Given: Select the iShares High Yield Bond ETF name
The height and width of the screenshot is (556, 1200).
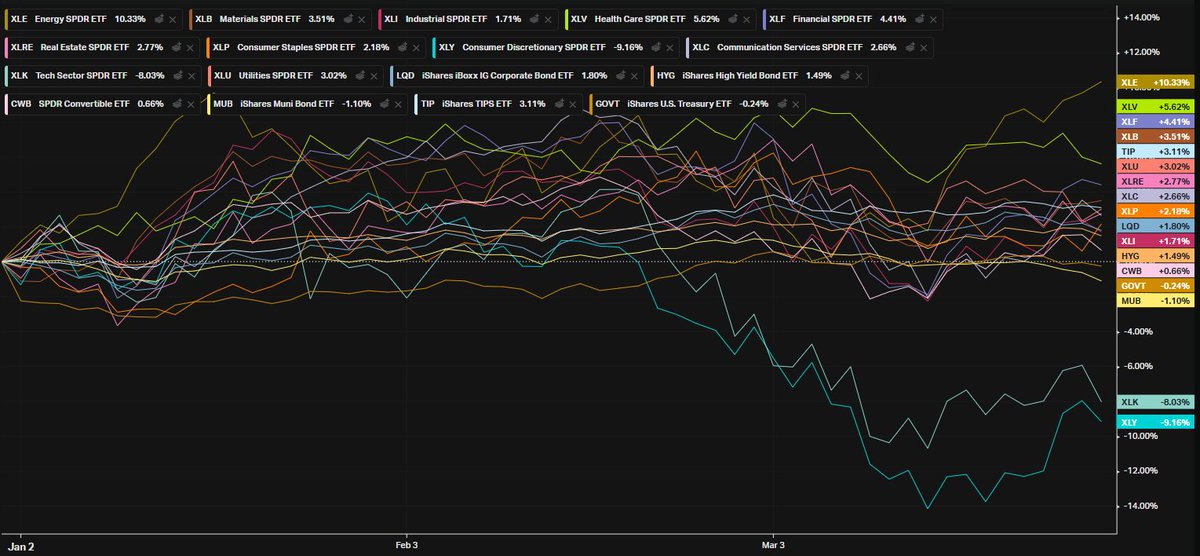Looking at the screenshot, I should 740,76.
